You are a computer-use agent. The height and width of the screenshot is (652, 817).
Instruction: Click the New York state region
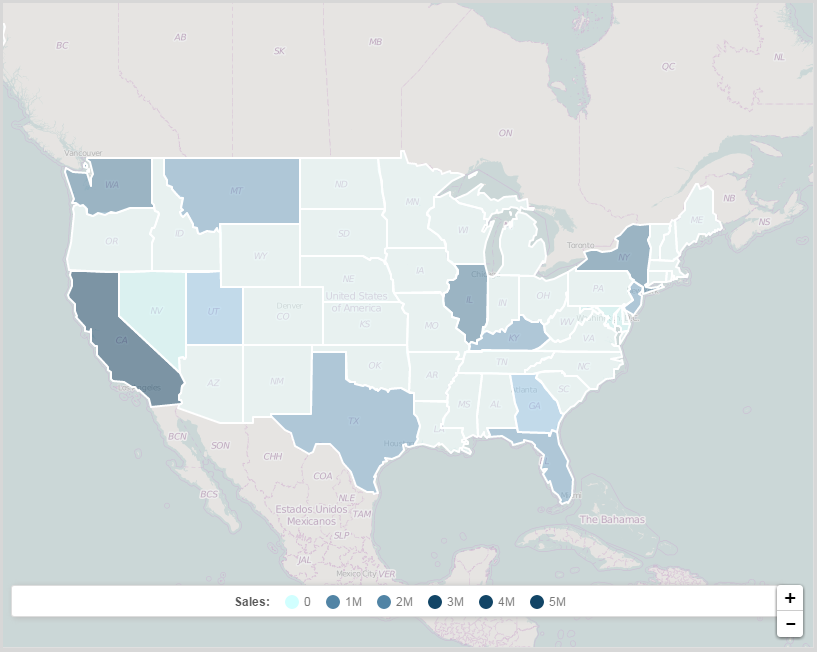620,256
